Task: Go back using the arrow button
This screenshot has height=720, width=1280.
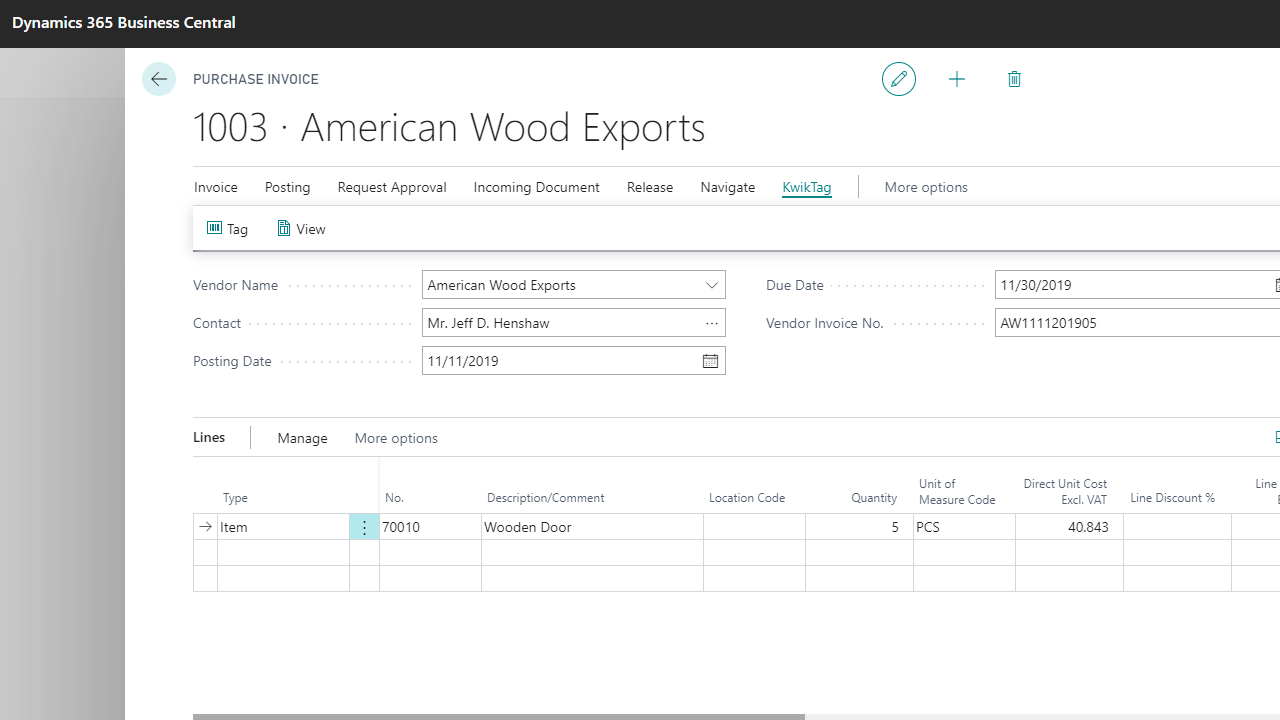Action: [159, 79]
